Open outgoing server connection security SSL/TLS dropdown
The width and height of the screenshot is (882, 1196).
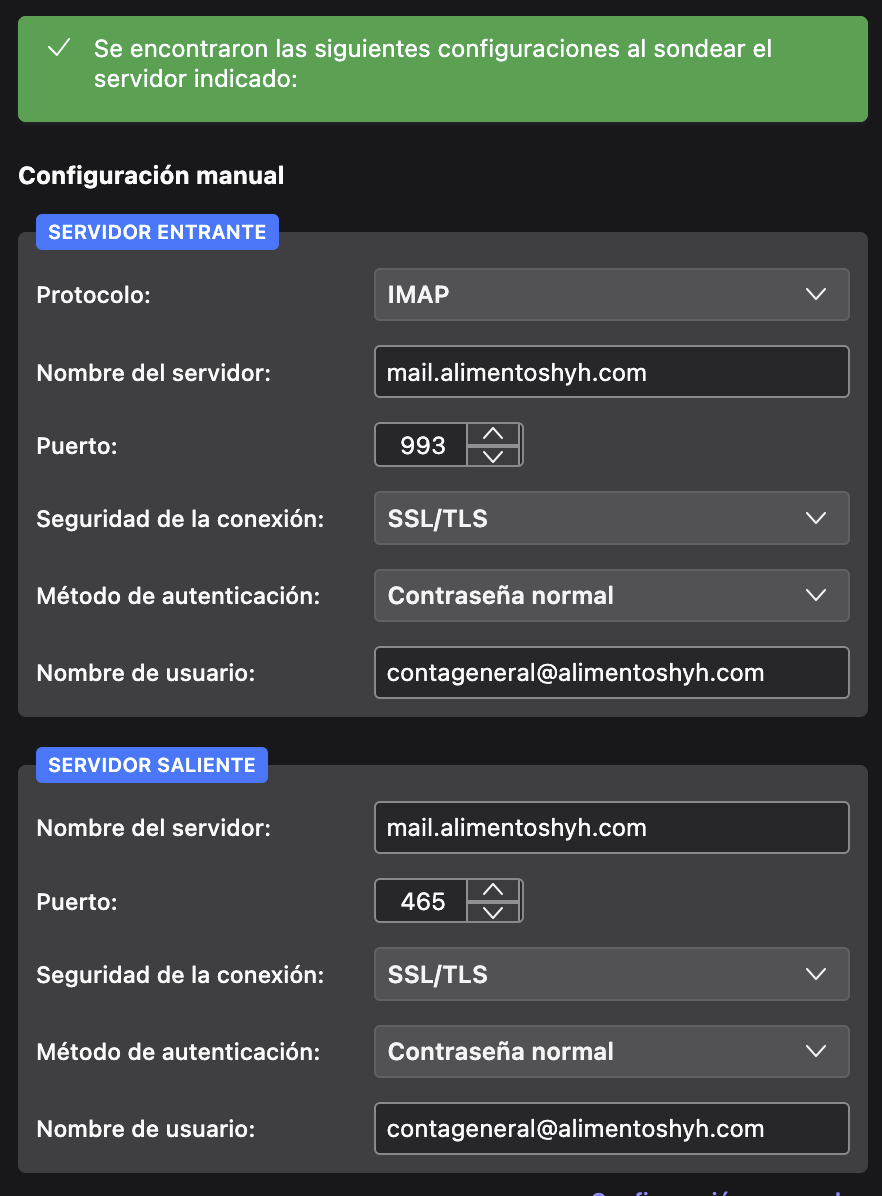click(611, 974)
